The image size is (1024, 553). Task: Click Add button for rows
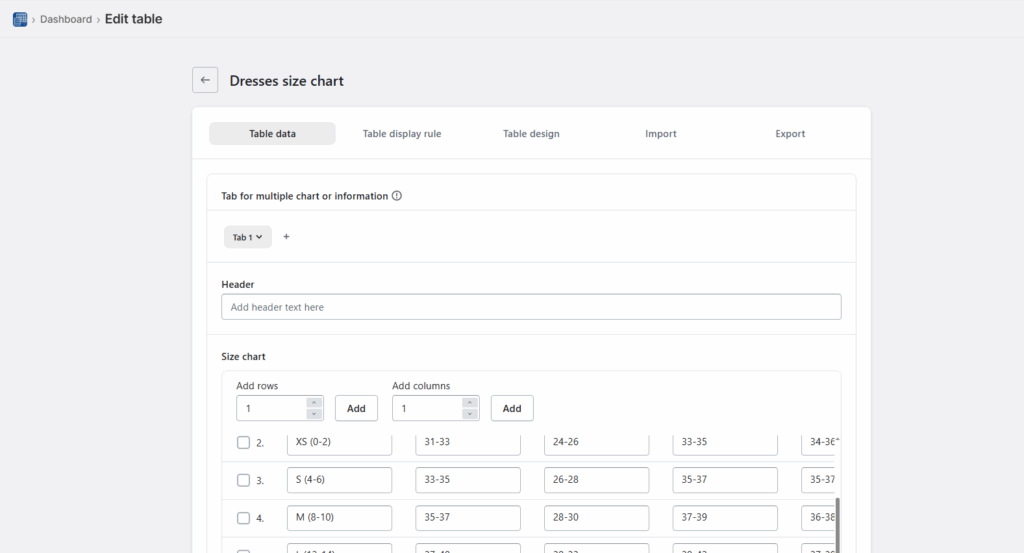(x=356, y=408)
